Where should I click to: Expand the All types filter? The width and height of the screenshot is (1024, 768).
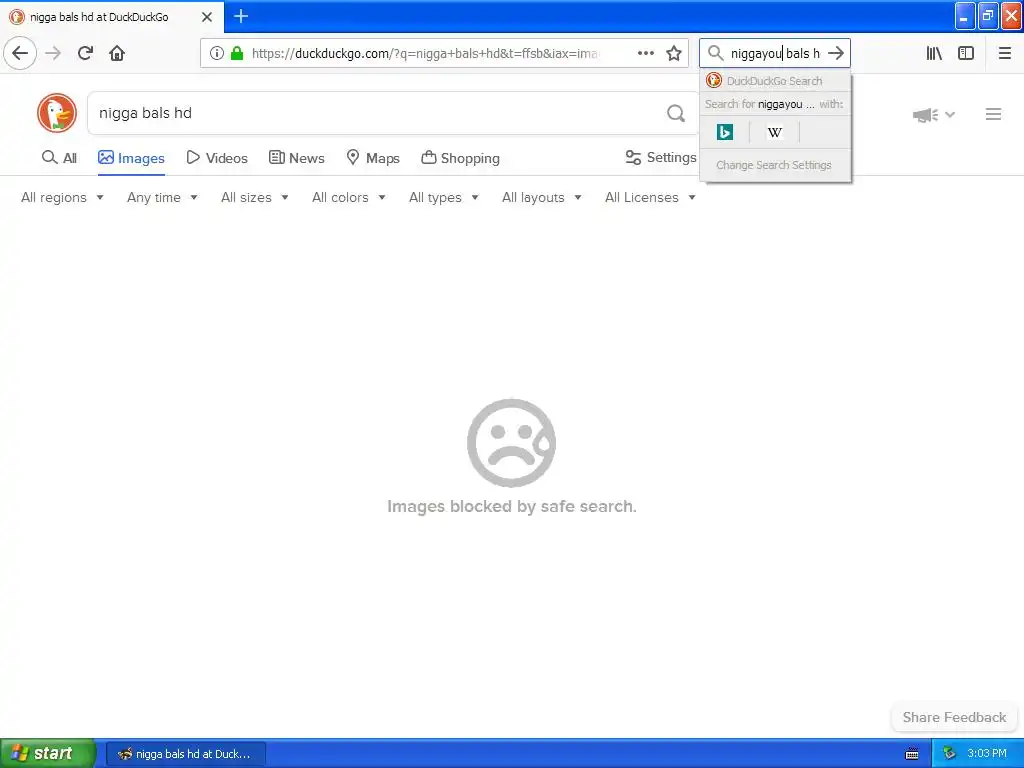click(444, 197)
